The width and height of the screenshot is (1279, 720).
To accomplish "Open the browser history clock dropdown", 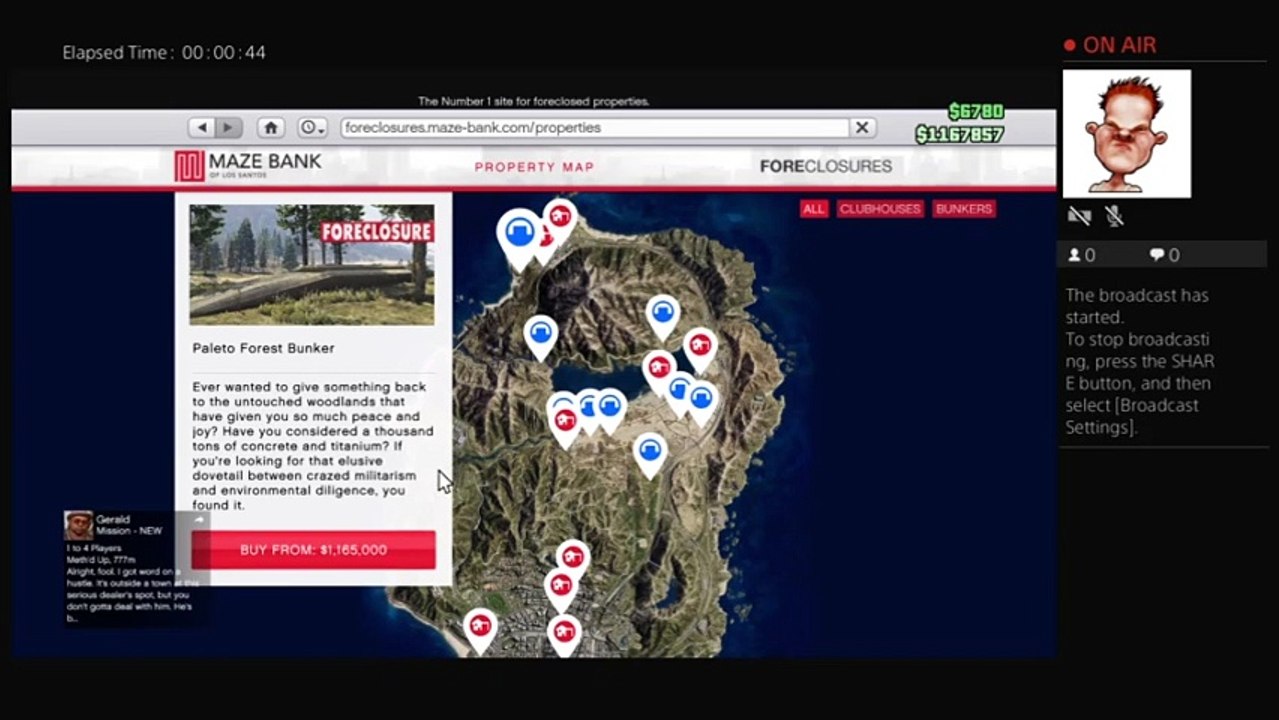I will tap(312, 128).
